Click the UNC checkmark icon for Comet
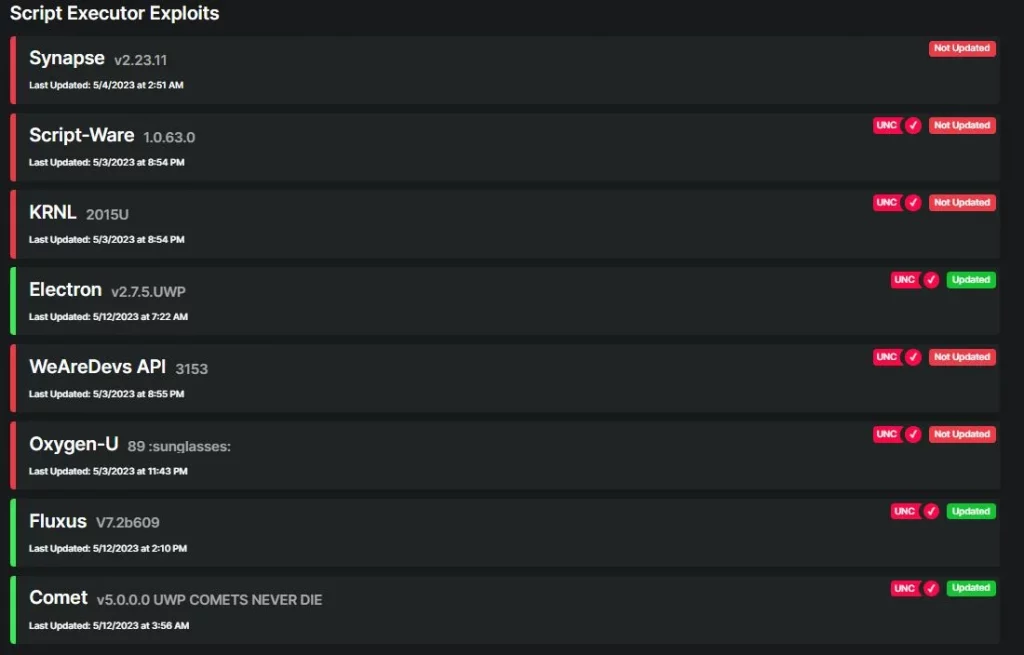 (x=931, y=588)
